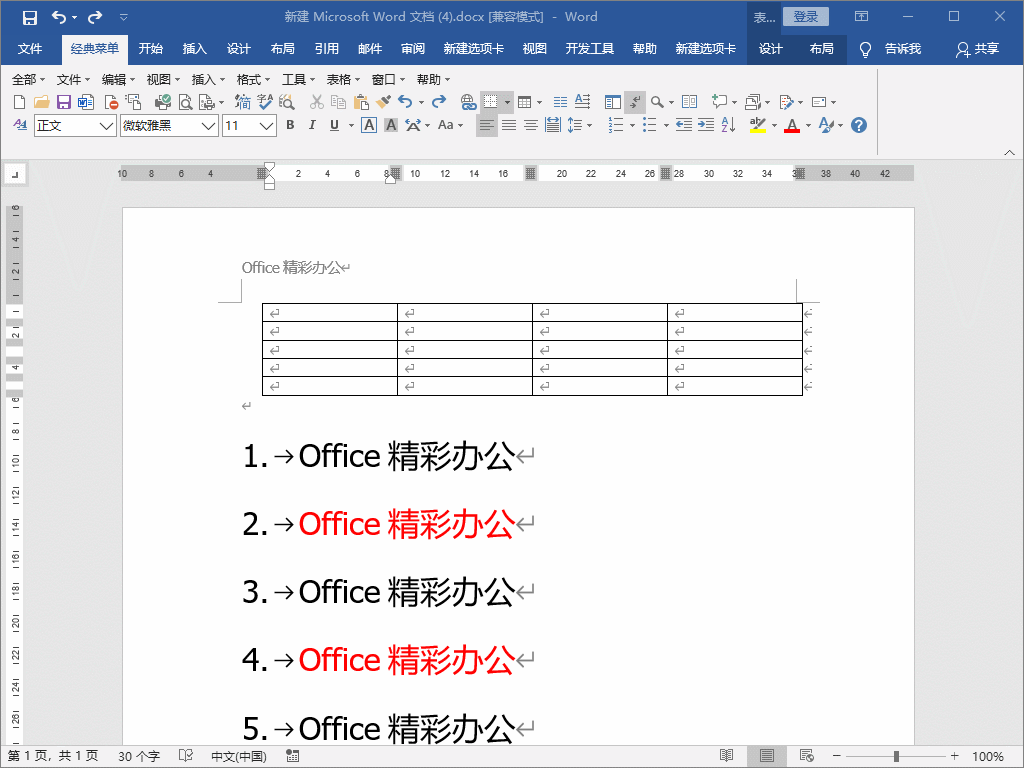Click the Styles pane icon beside style box

[20, 125]
